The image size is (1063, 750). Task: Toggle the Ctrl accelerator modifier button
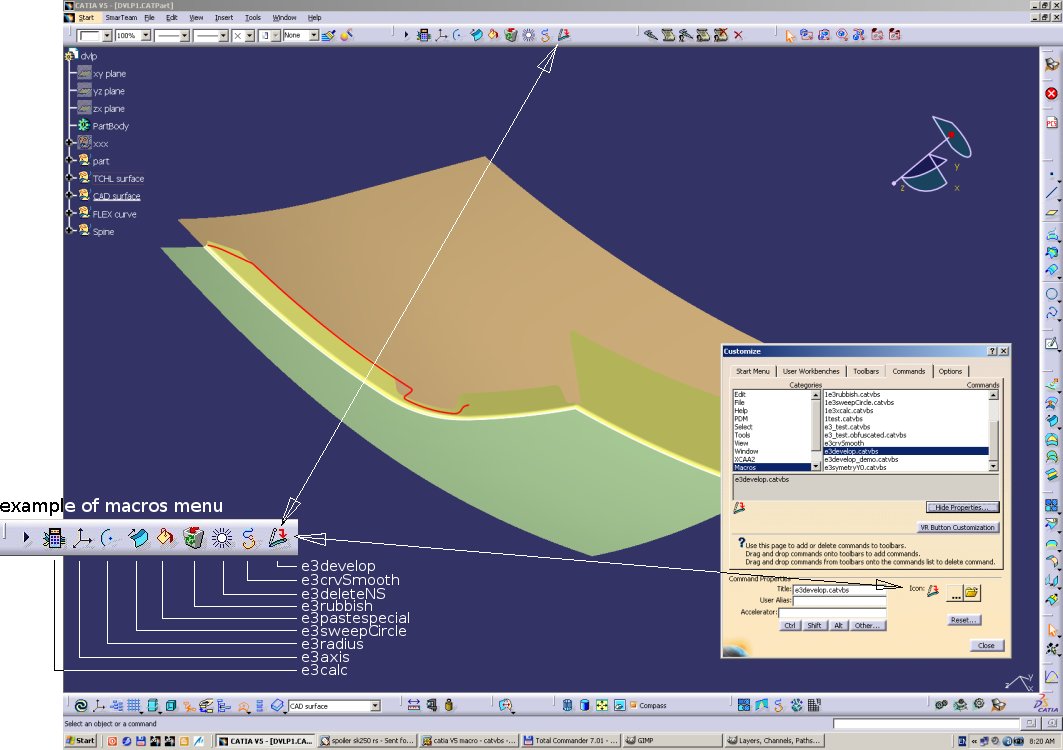tap(790, 625)
